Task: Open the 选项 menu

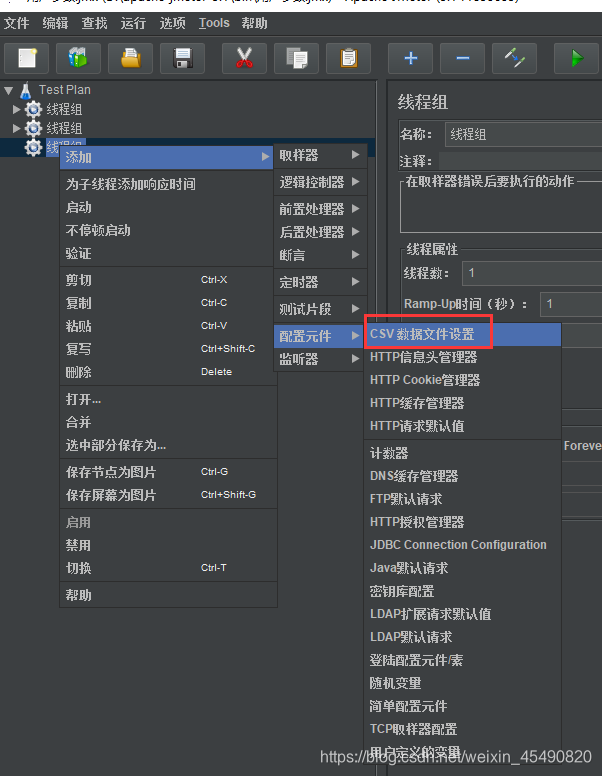Action: tap(172, 23)
